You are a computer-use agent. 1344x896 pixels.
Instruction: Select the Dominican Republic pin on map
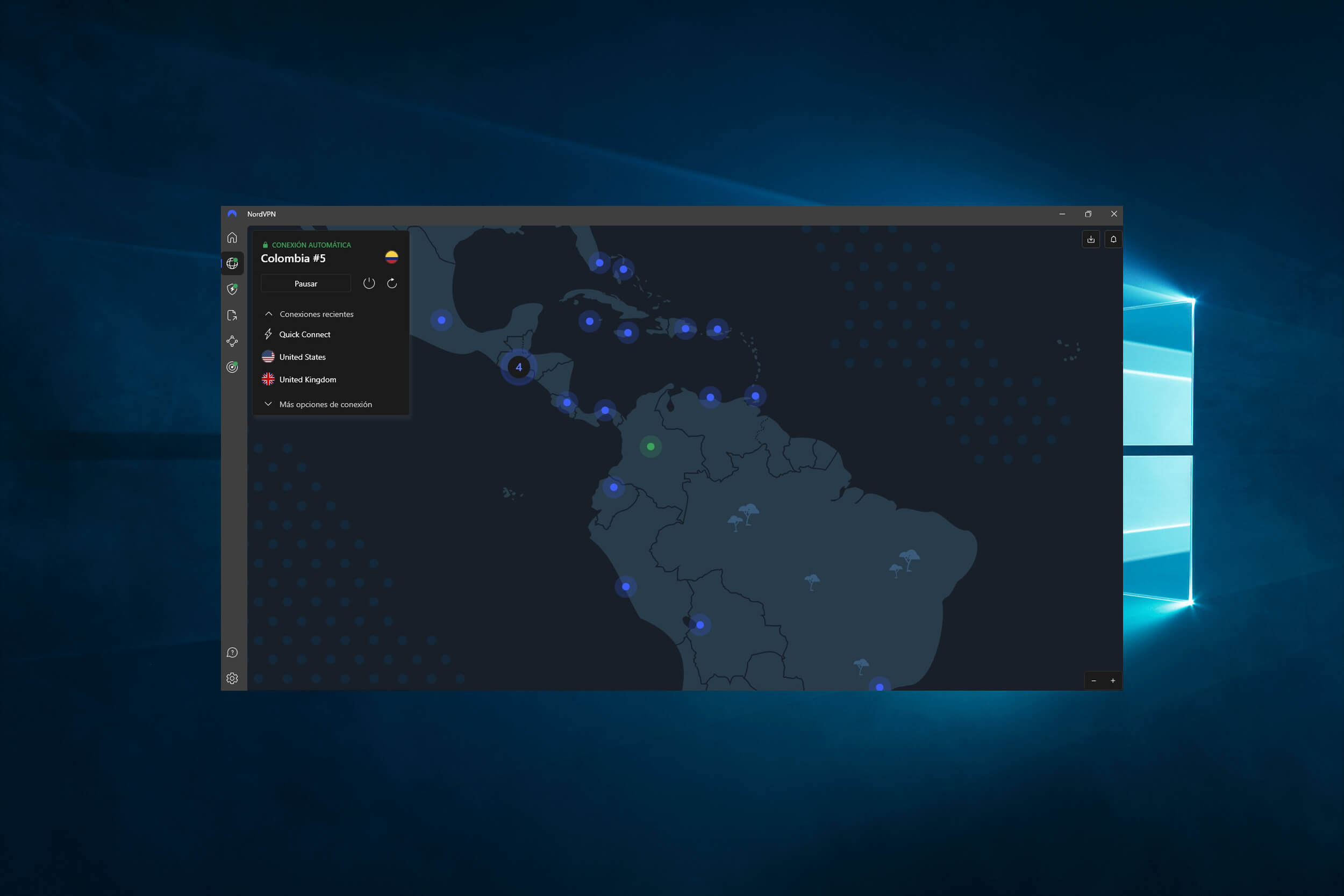pos(685,328)
